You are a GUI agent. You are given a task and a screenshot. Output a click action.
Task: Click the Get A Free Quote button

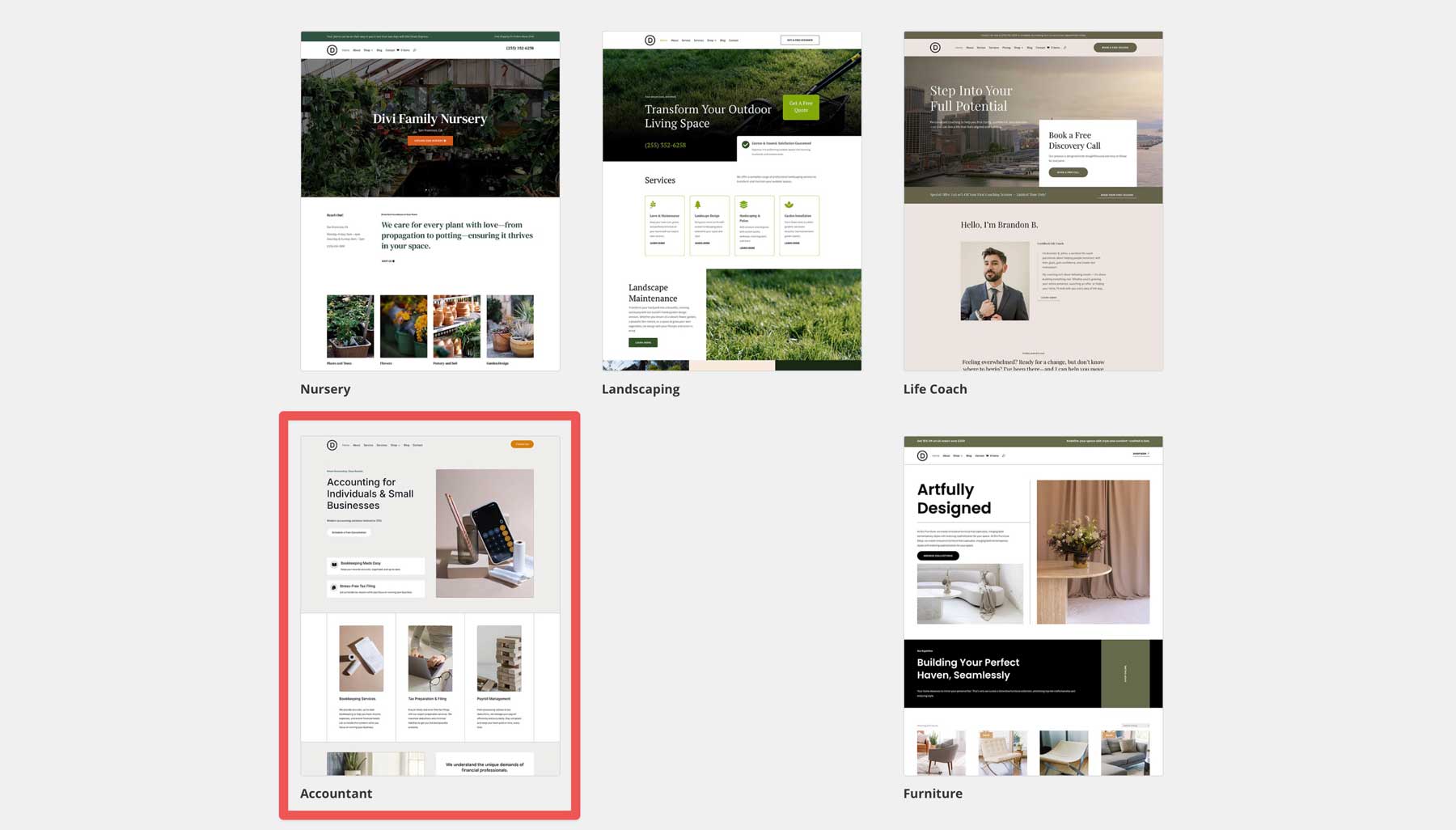[800, 107]
